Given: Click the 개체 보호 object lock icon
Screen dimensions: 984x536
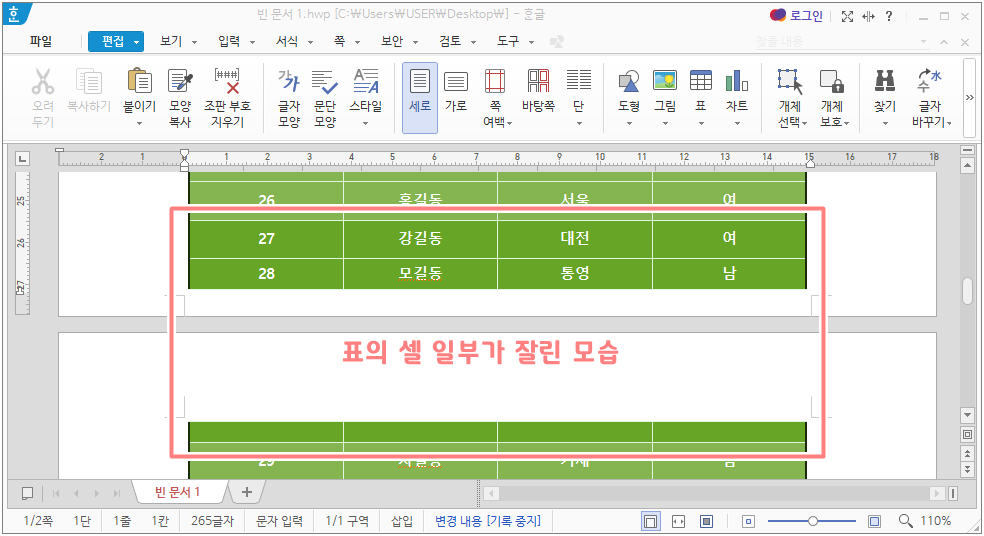Looking at the screenshot, I should [x=832, y=82].
